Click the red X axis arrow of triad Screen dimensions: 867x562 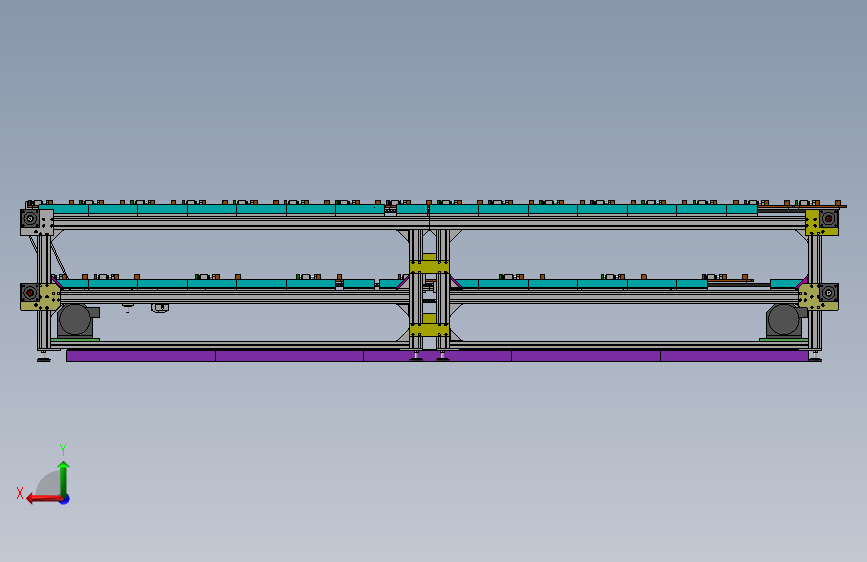click(43, 499)
